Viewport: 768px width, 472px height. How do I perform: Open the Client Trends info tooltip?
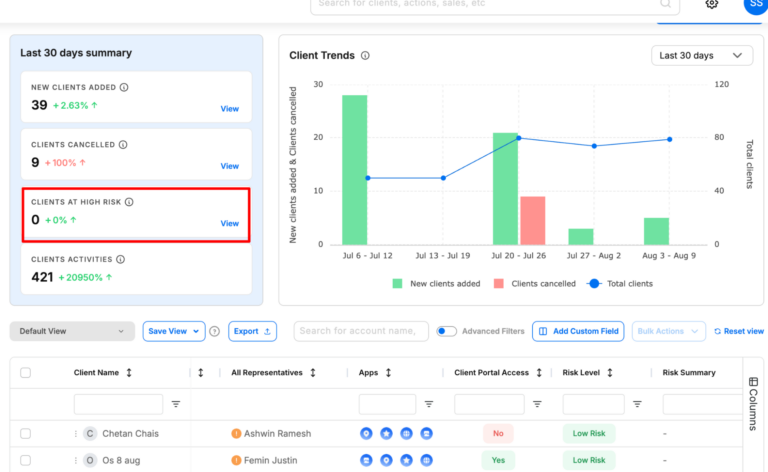[x=365, y=55]
